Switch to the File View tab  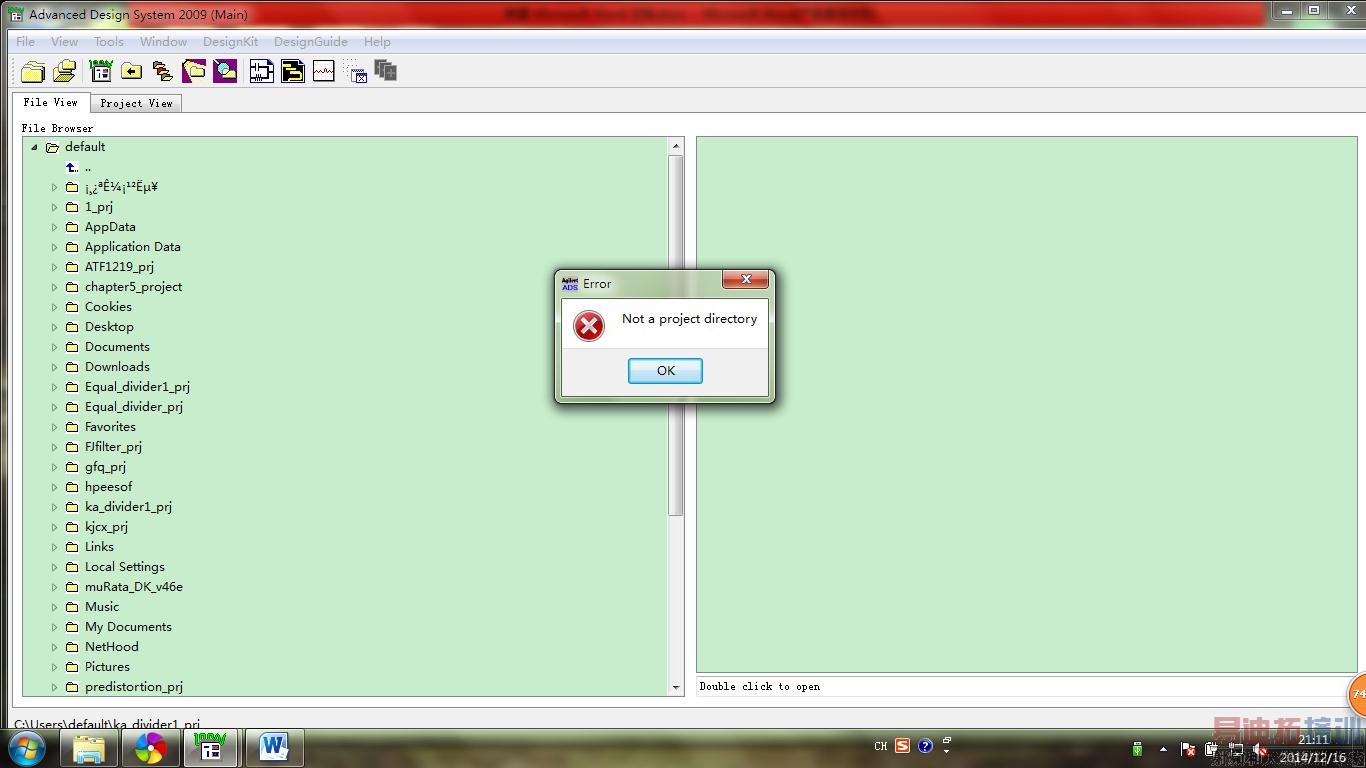pos(51,102)
